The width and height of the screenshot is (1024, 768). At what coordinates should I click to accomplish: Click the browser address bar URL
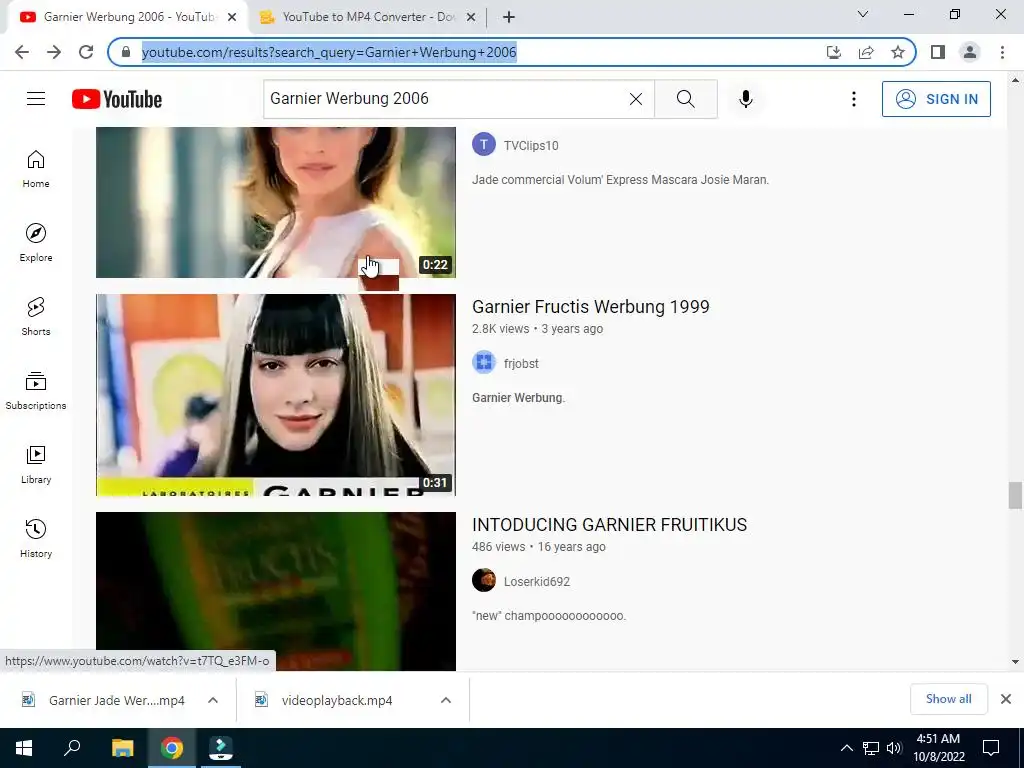[x=329, y=52]
